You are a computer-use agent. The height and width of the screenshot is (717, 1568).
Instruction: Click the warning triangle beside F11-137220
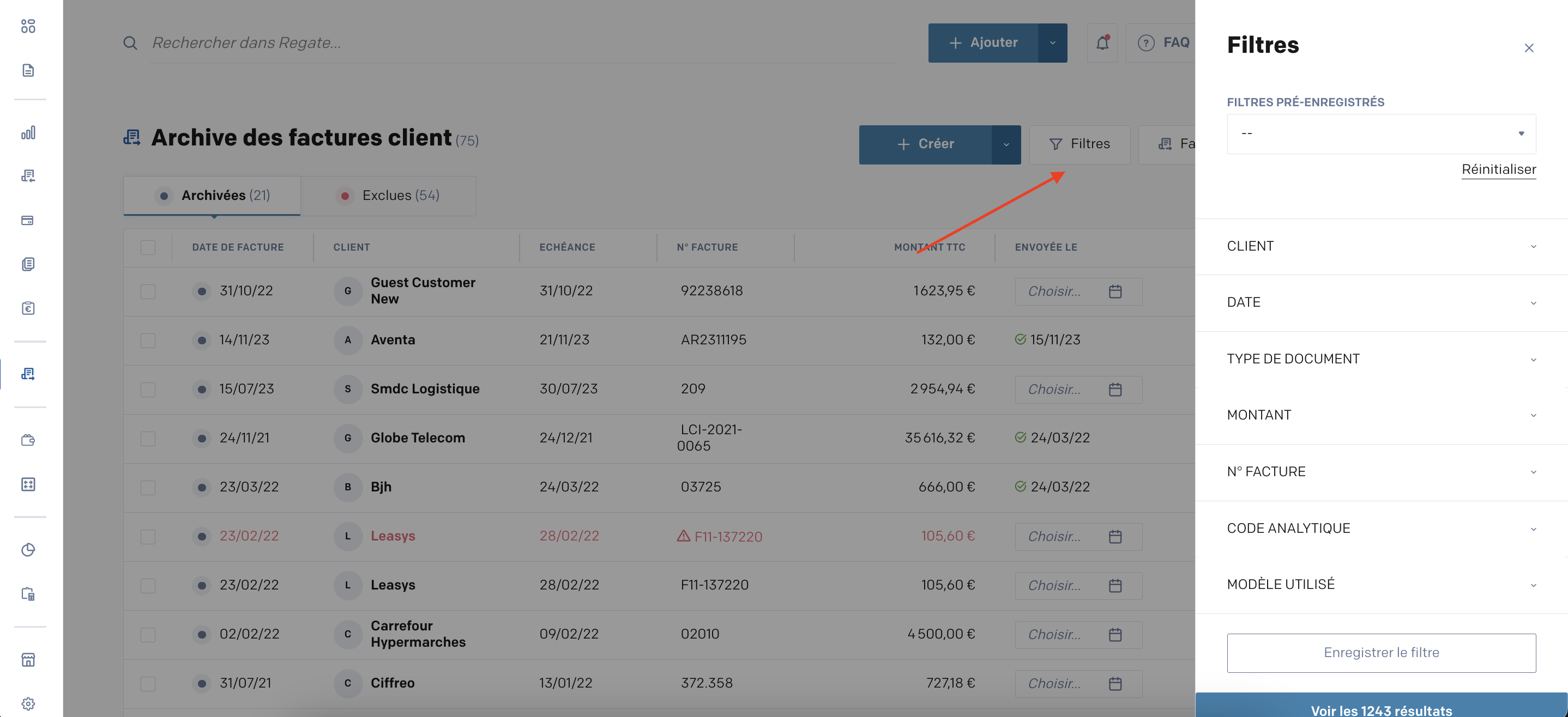684,536
